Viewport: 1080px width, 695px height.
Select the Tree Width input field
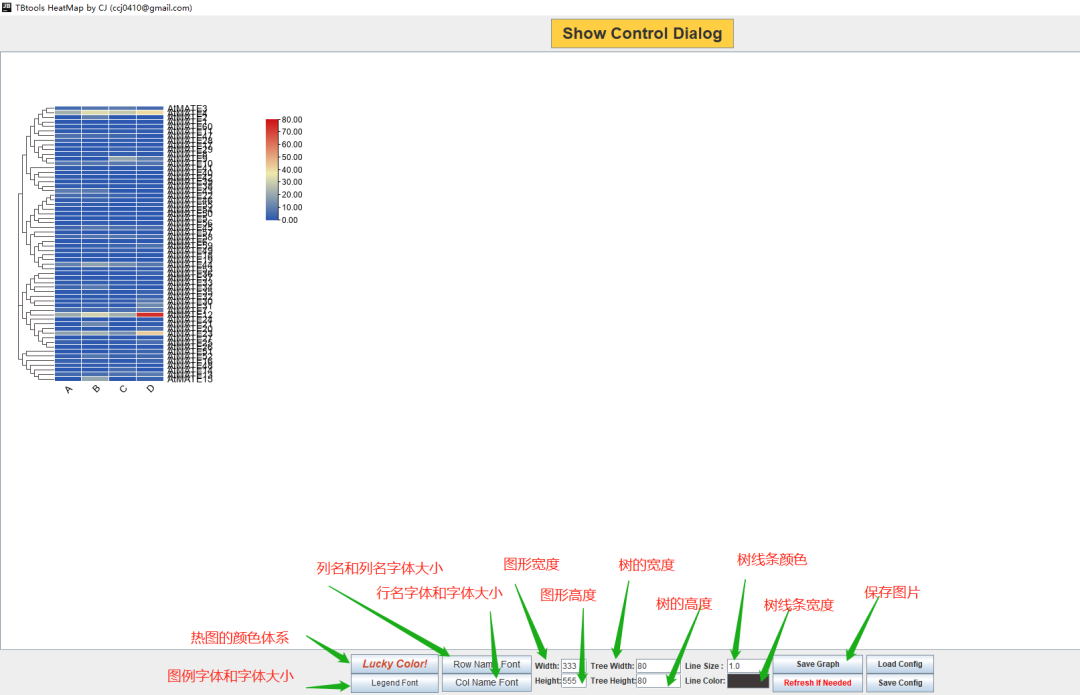658,666
